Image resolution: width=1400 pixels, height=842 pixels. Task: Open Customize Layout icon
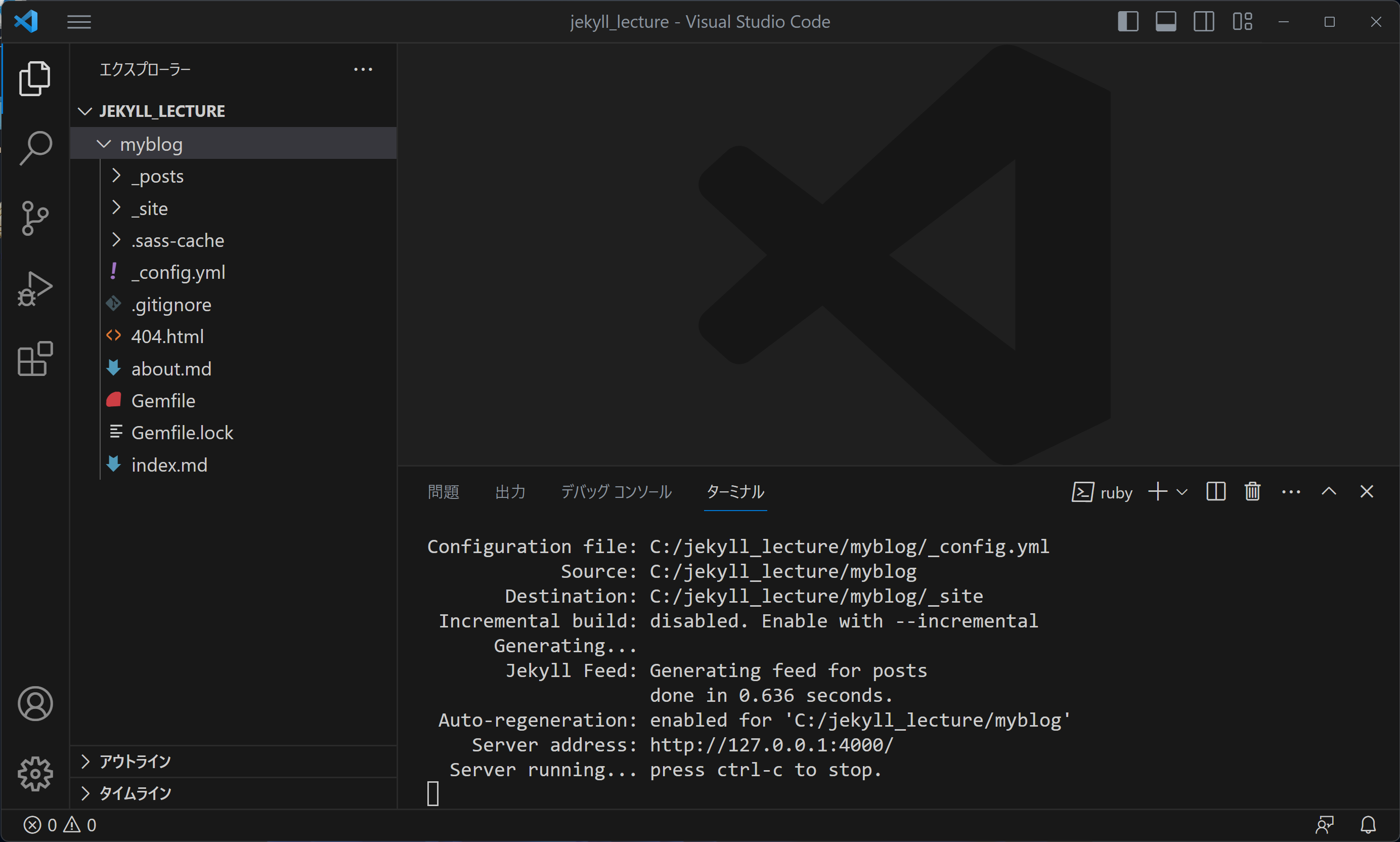click(x=1242, y=22)
